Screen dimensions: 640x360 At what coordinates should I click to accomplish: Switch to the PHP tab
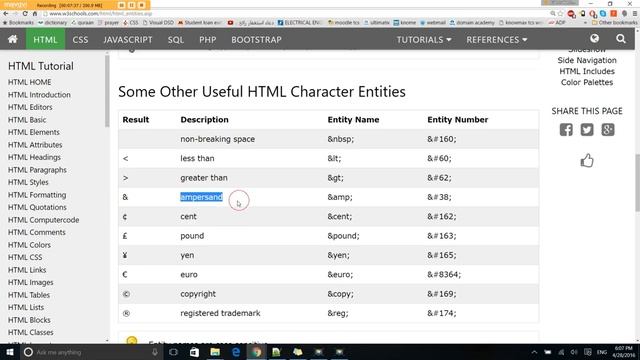click(x=207, y=40)
